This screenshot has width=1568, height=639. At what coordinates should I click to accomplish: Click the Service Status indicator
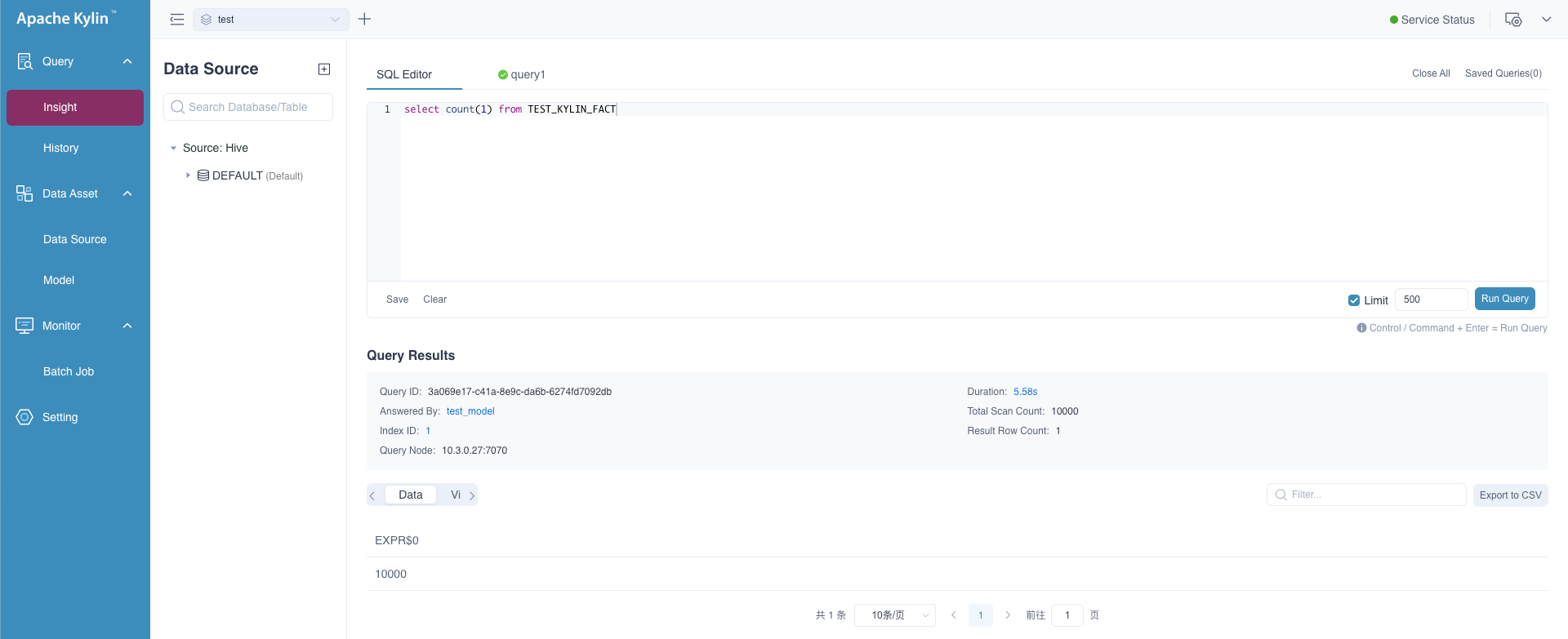click(x=1432, y=20)
